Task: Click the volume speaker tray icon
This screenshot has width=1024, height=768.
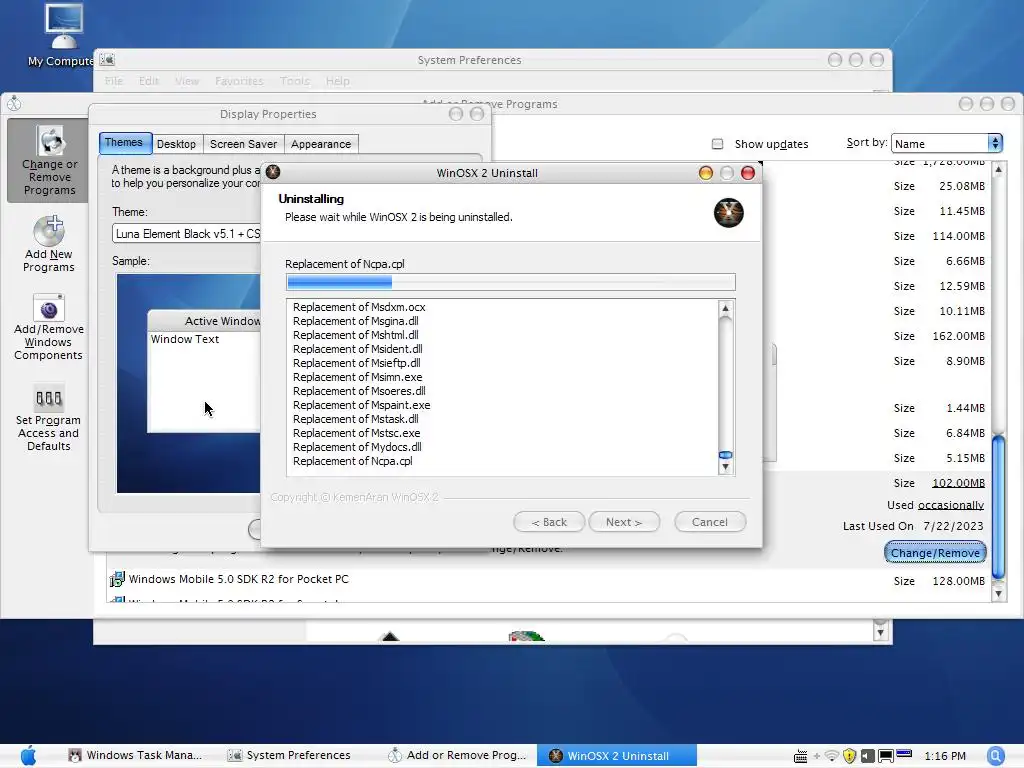Action: coord(867,756)
